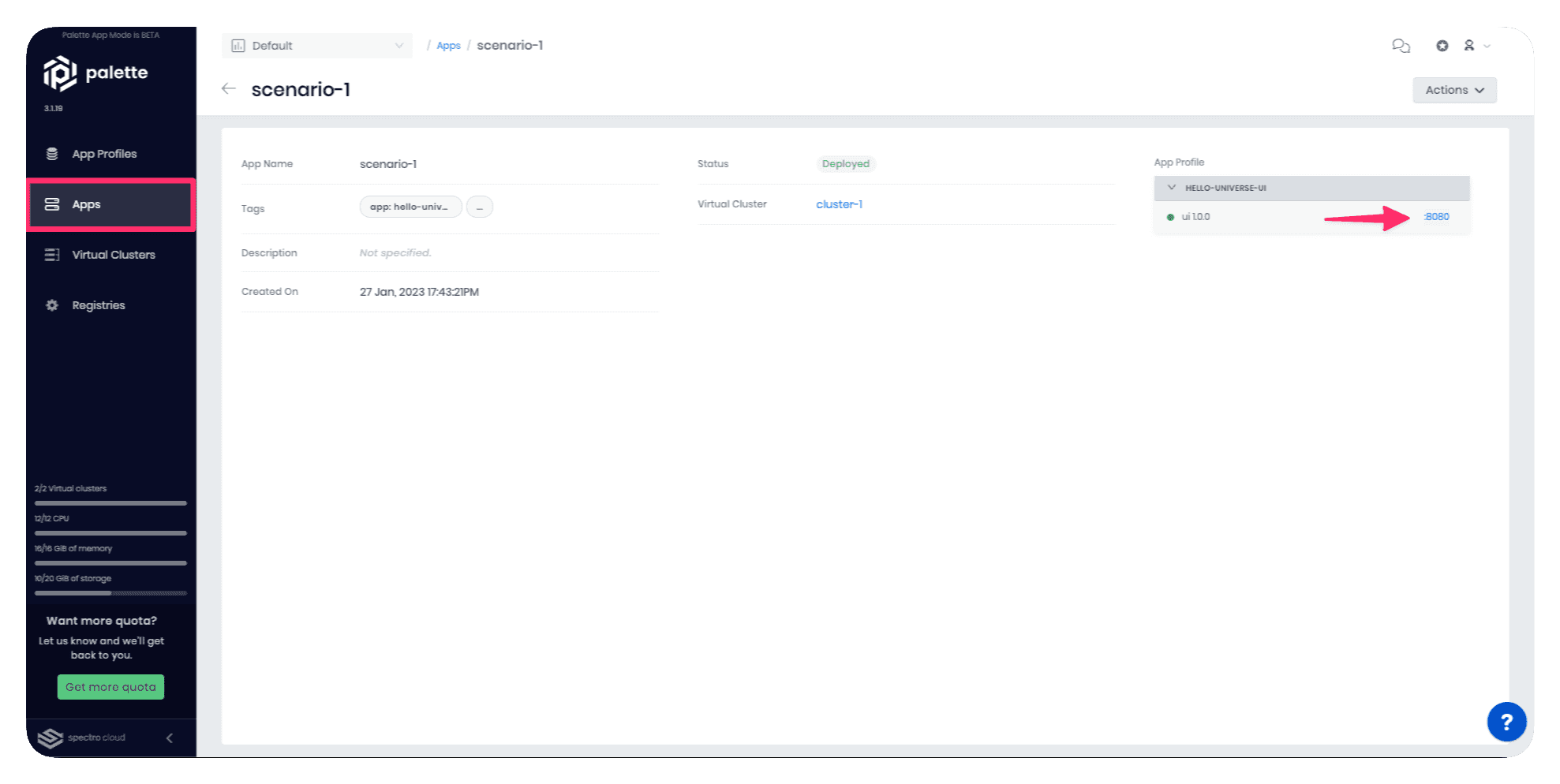Click the scenario-1 app name value

(x=388, y=164)
